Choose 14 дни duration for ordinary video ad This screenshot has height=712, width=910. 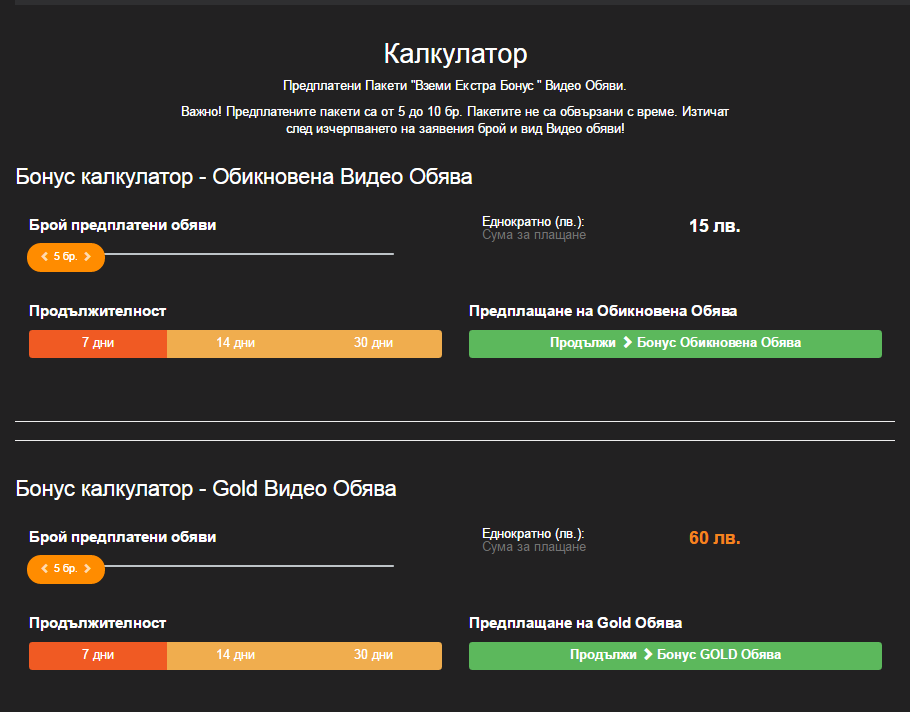pyautogui.click(x=235, y=343)
